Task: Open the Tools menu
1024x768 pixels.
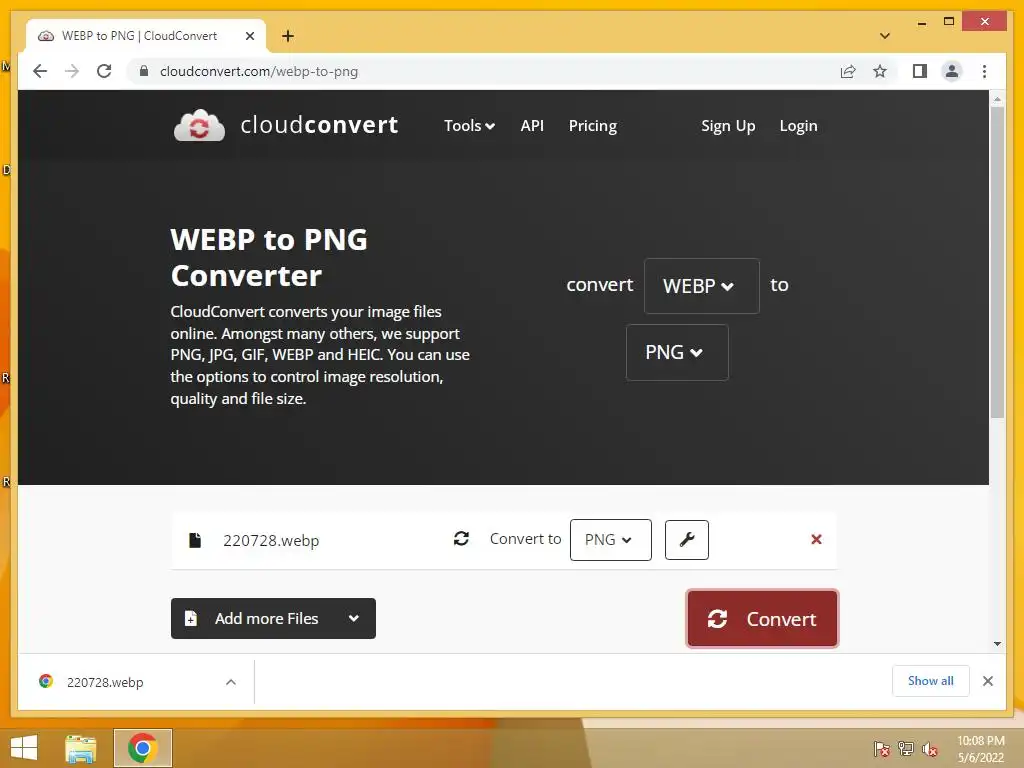Action: point(469,125)
